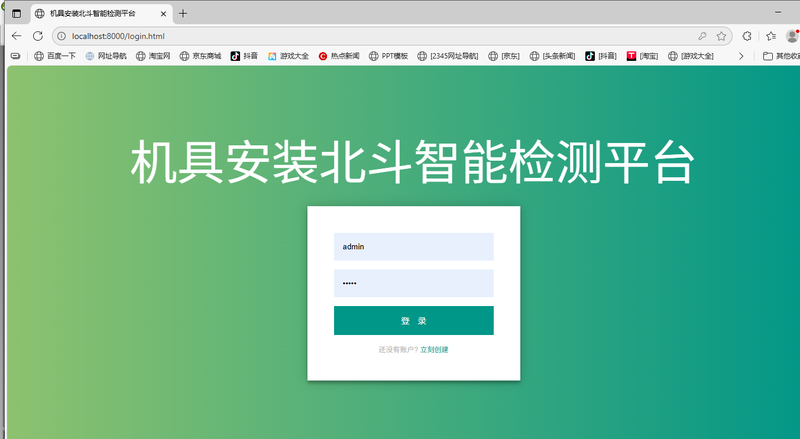This screenshot has height=439, width=800.
Task: Open the [游戏大全] bracketed bookmark
Action: (691, 56)
